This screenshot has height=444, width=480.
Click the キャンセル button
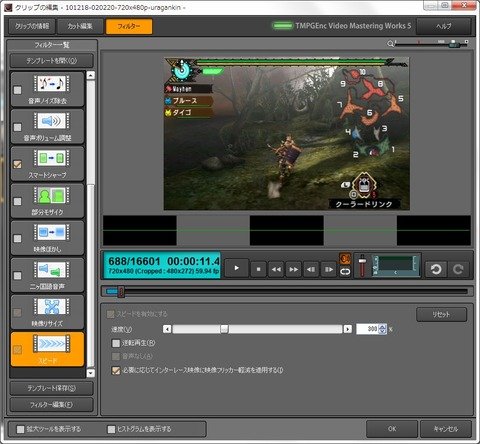click(446, 429)
